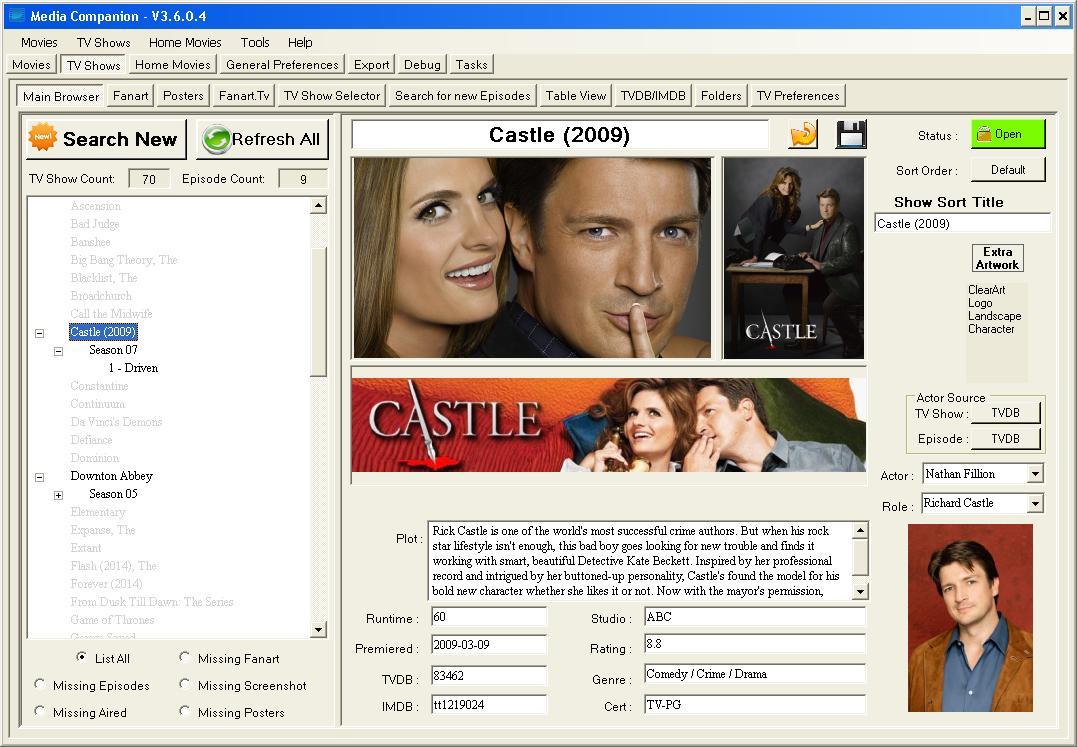
Task: Click the Runtime field showing 60
Action: click(x=488, y=617)
